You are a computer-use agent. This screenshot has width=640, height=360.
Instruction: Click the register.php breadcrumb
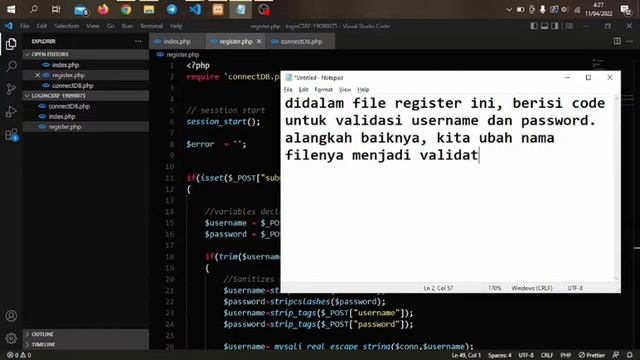[x=182, y=54]
